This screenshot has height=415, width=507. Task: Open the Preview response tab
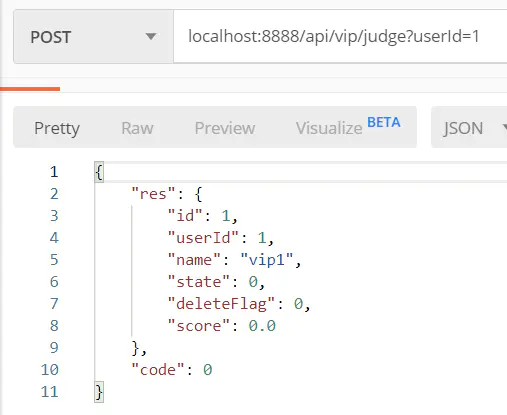(225, 128)
